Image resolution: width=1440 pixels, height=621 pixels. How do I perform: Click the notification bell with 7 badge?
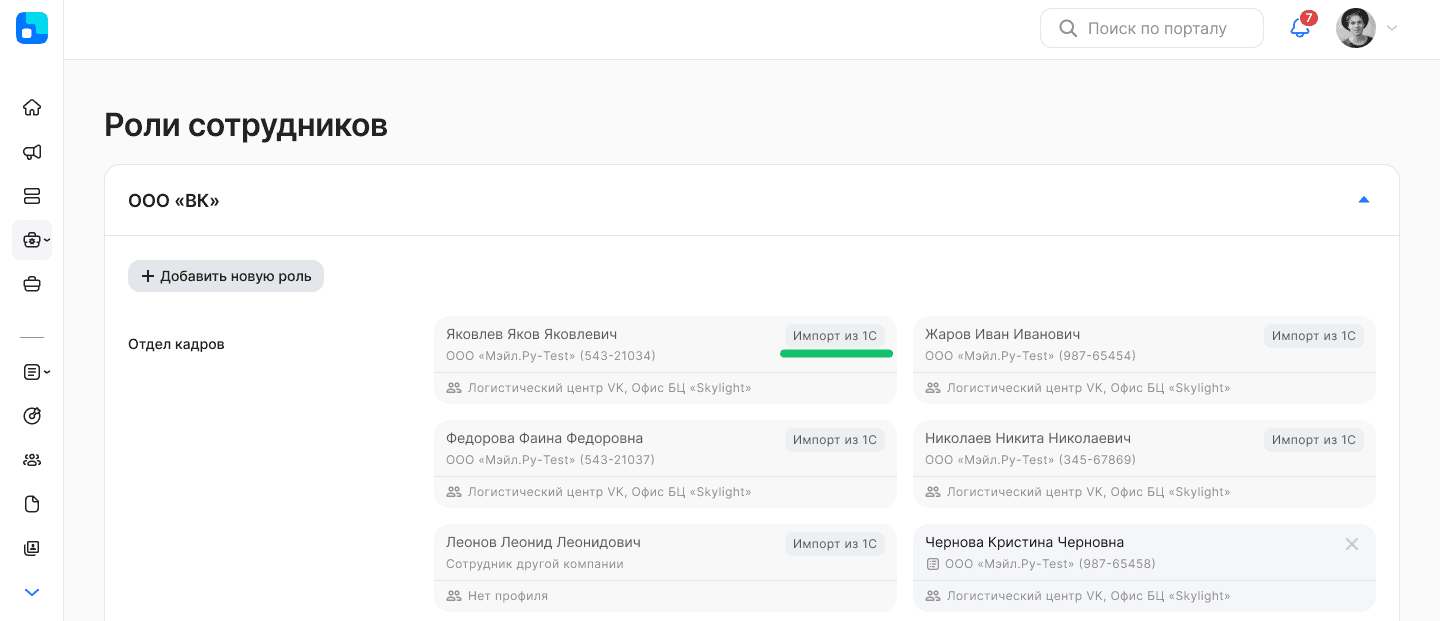tap(1300, 28)
